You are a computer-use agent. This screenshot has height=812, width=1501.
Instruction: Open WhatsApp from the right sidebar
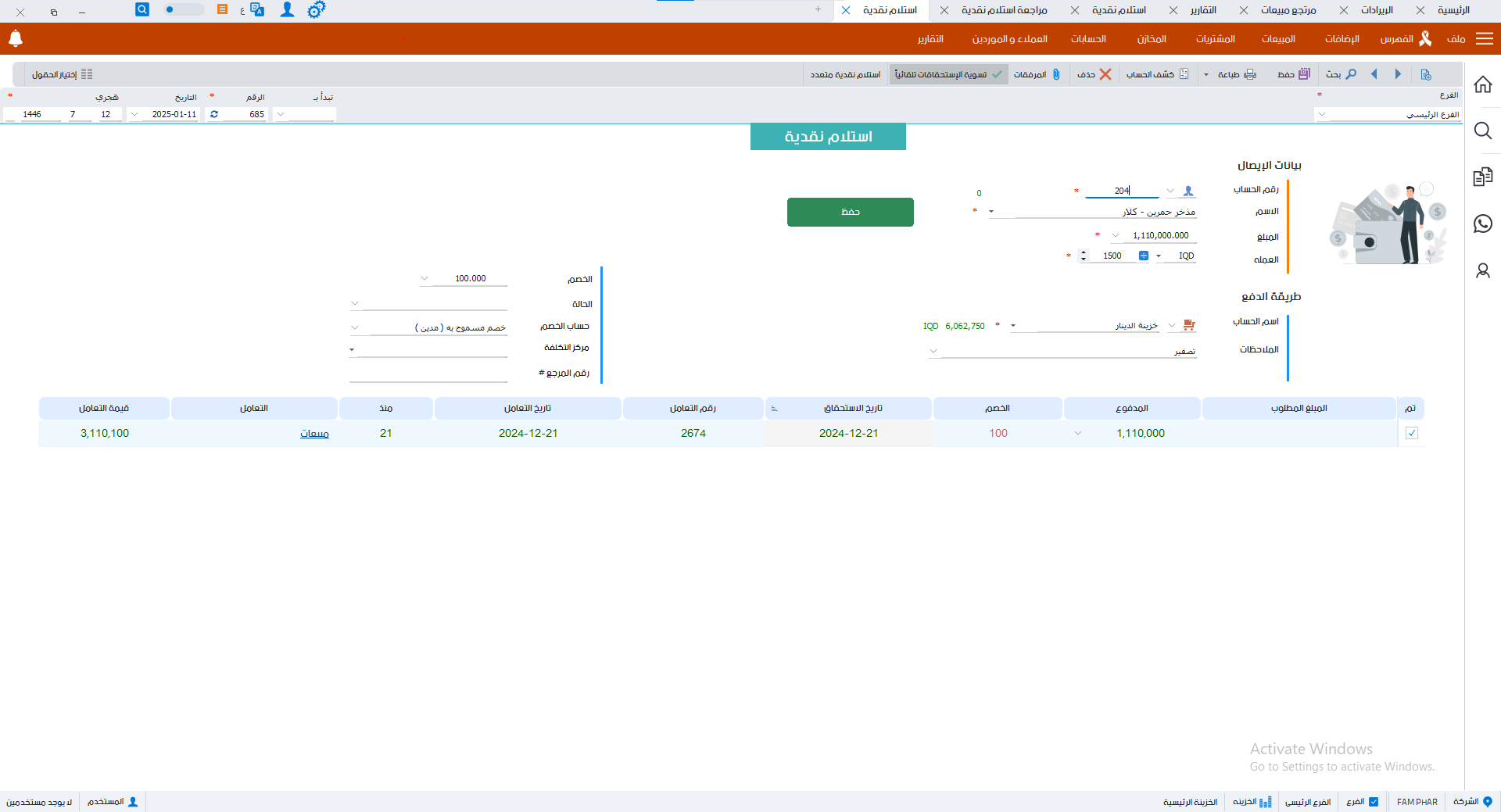click(1482, 224)
